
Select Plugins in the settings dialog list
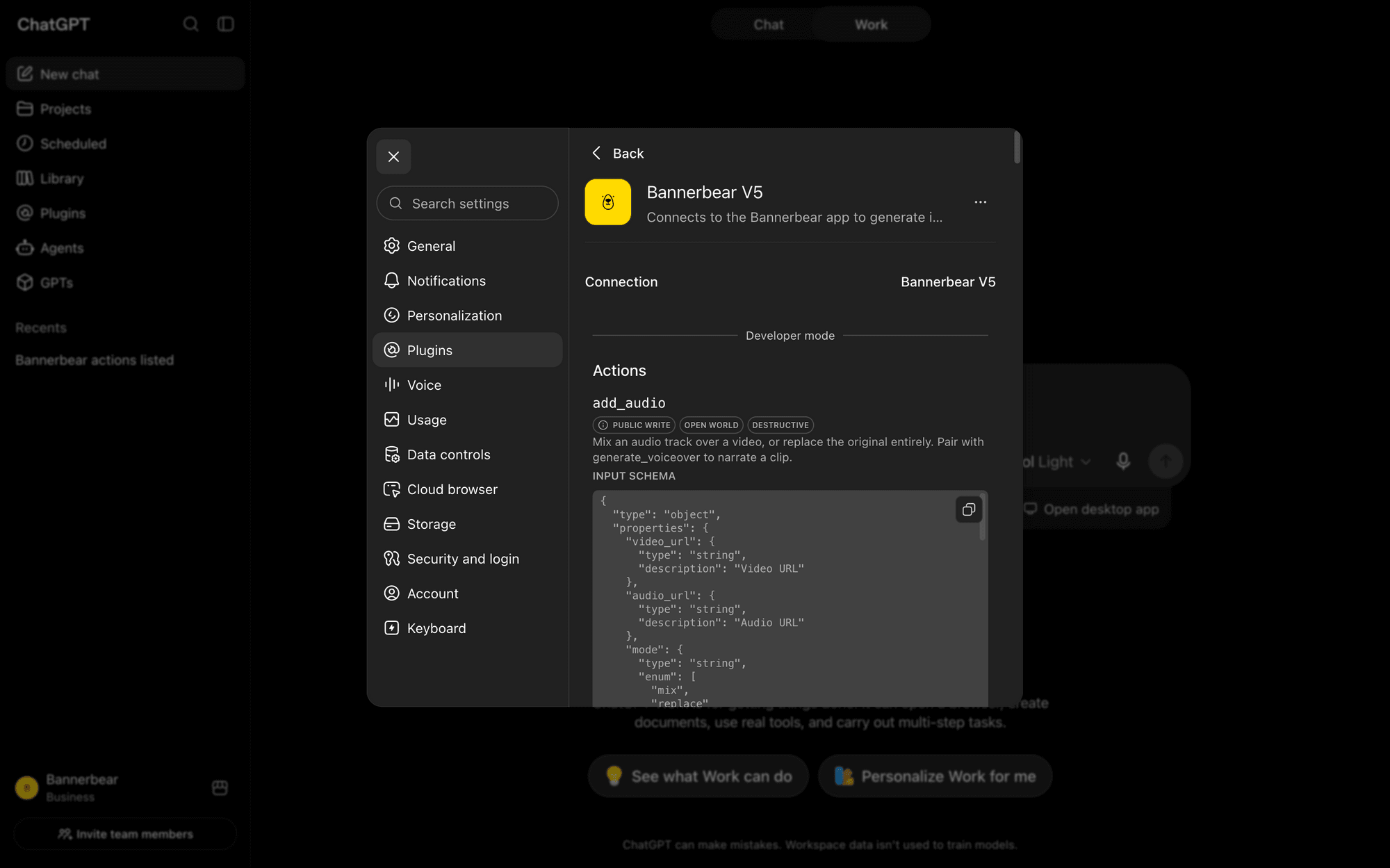coord(467,350)
